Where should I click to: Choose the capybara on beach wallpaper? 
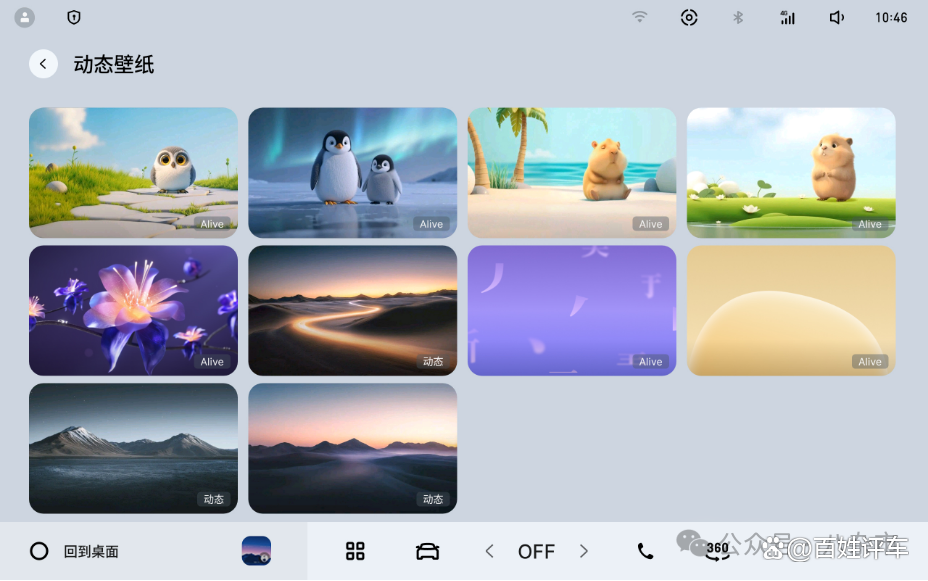tap(572, 173)
